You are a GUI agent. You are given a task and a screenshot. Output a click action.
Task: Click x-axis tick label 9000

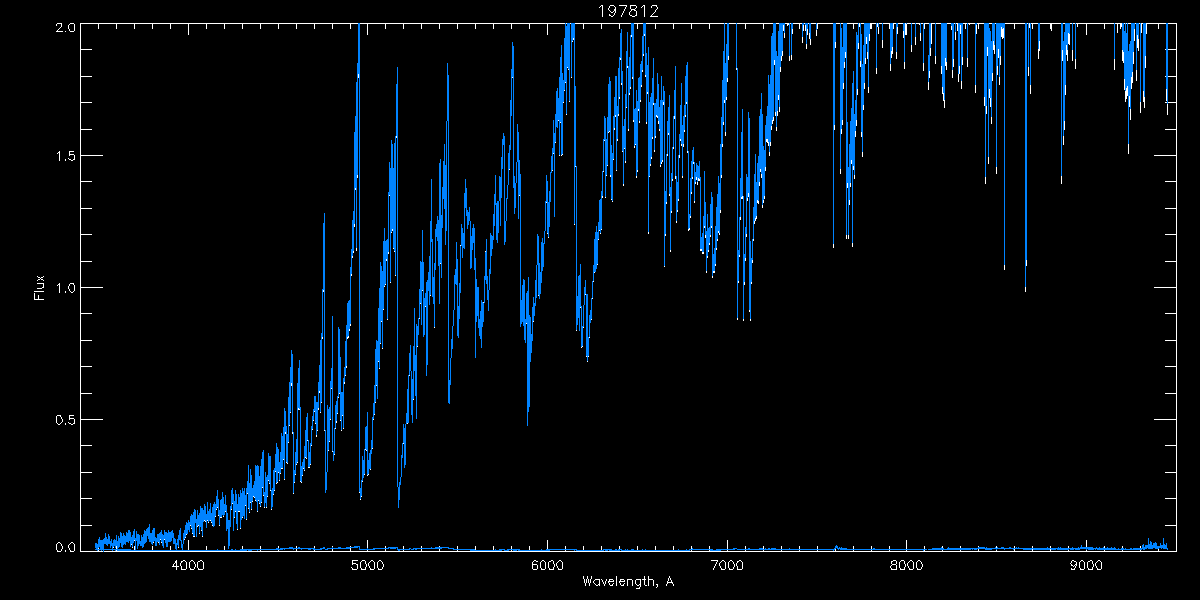(1085, 566)
